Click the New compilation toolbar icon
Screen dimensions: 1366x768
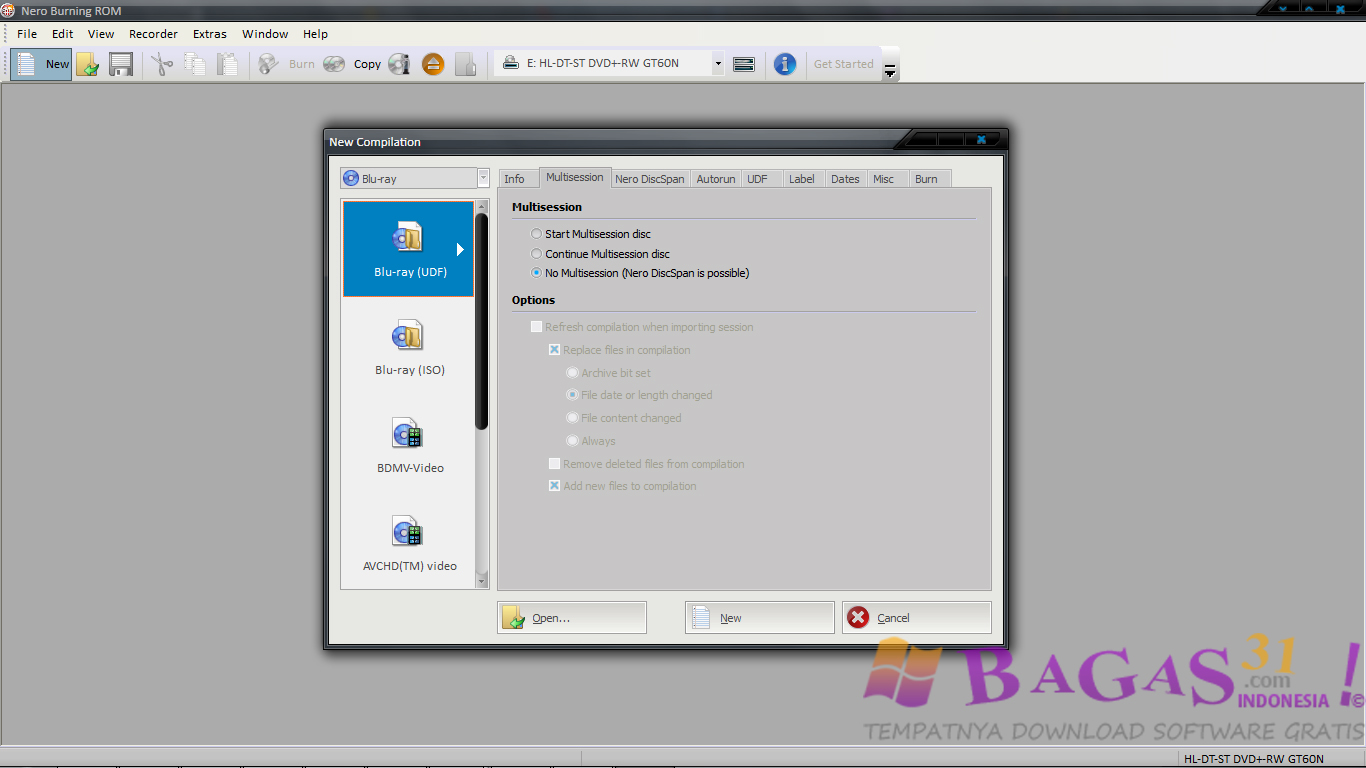[x=41, y=64]
